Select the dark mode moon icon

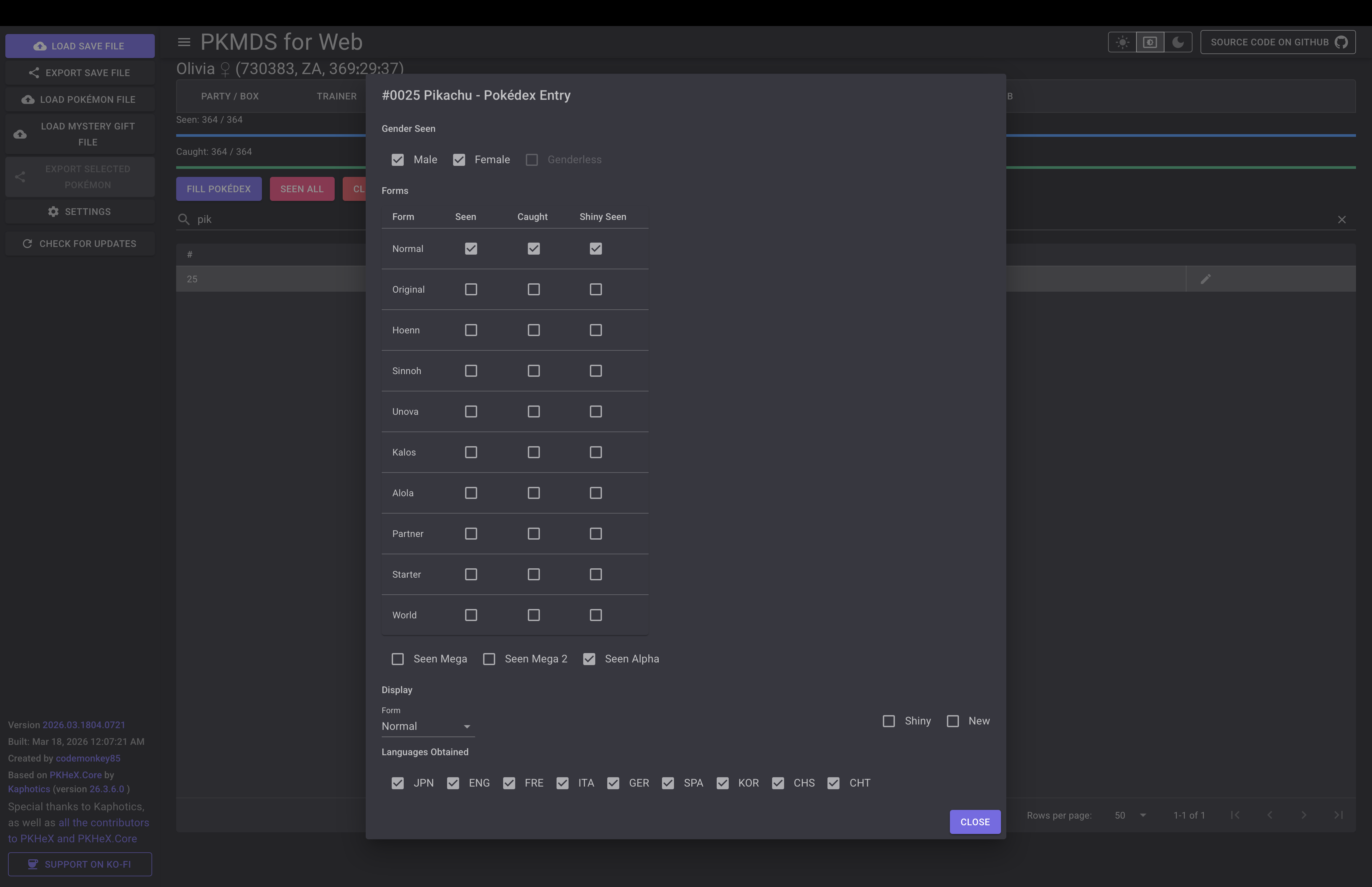pos(1178,42)
